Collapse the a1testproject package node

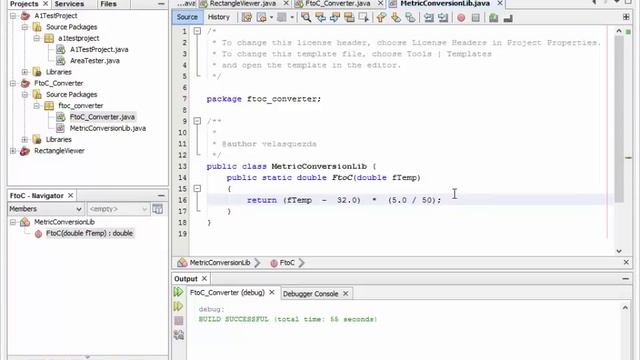37,38
